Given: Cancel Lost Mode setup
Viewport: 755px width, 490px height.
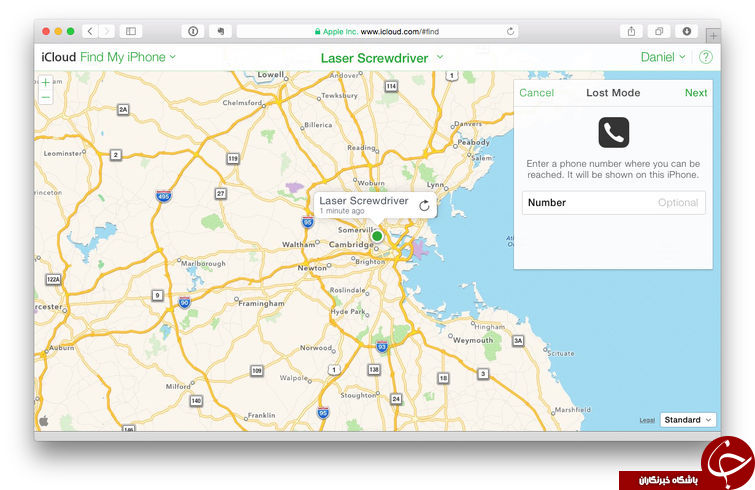Looking at the screenshot, I should 536,93.
